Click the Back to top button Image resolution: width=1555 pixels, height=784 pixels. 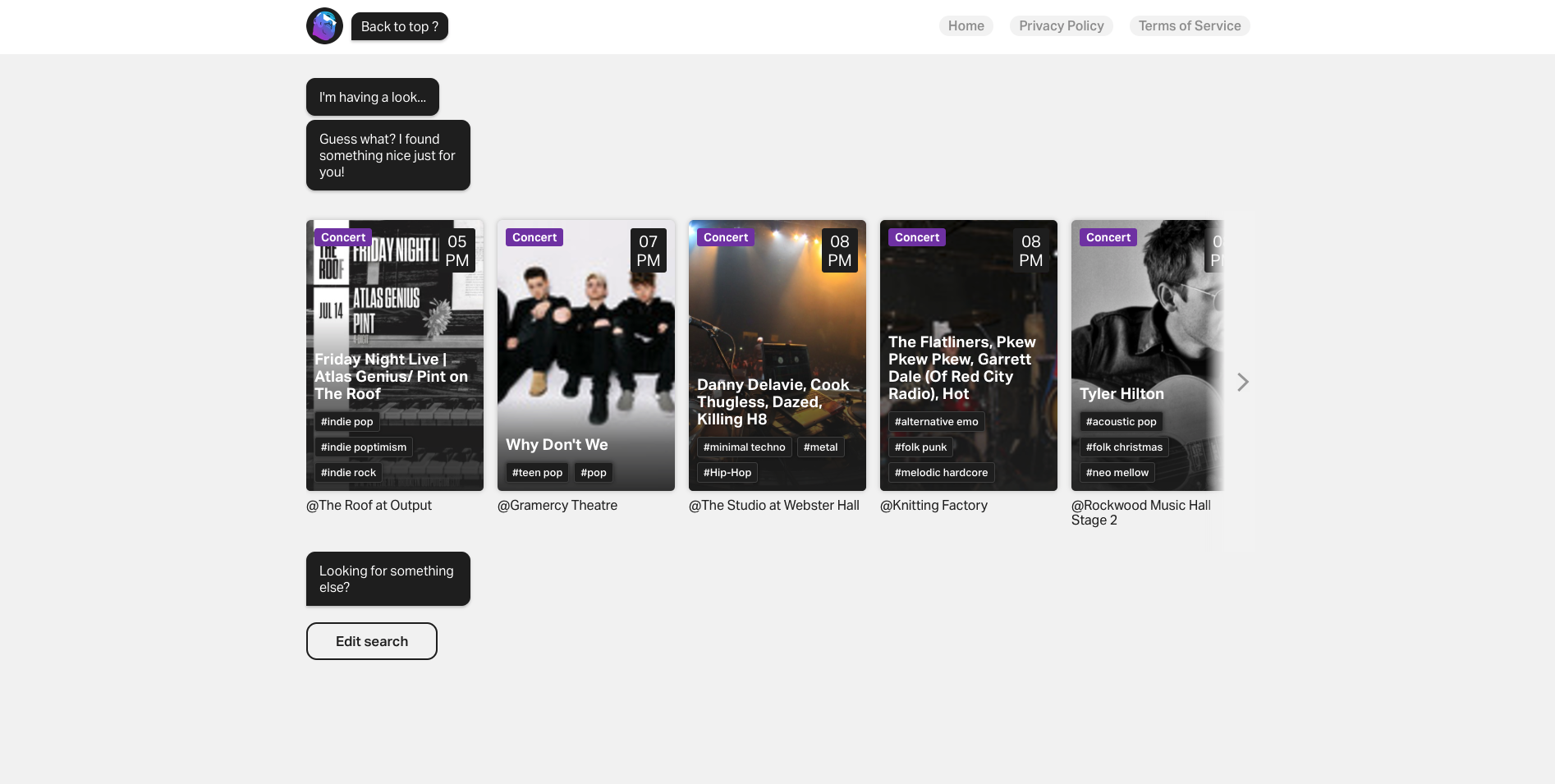[400, 26]
